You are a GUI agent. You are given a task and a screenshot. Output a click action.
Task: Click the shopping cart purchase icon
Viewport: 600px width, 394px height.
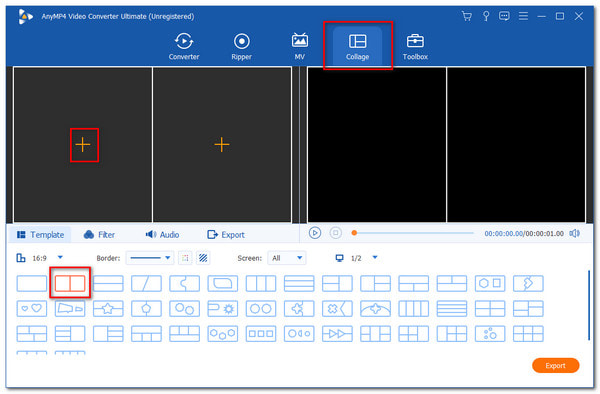point(466,16)
